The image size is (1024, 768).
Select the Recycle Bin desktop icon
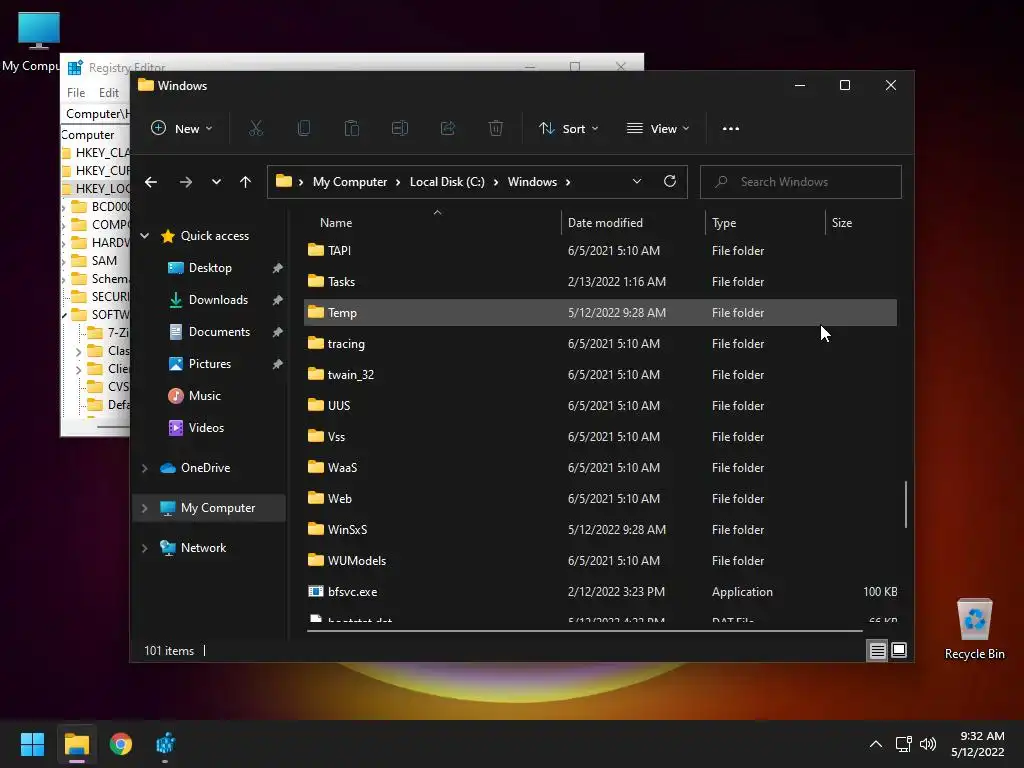click(x=974, y=629)
